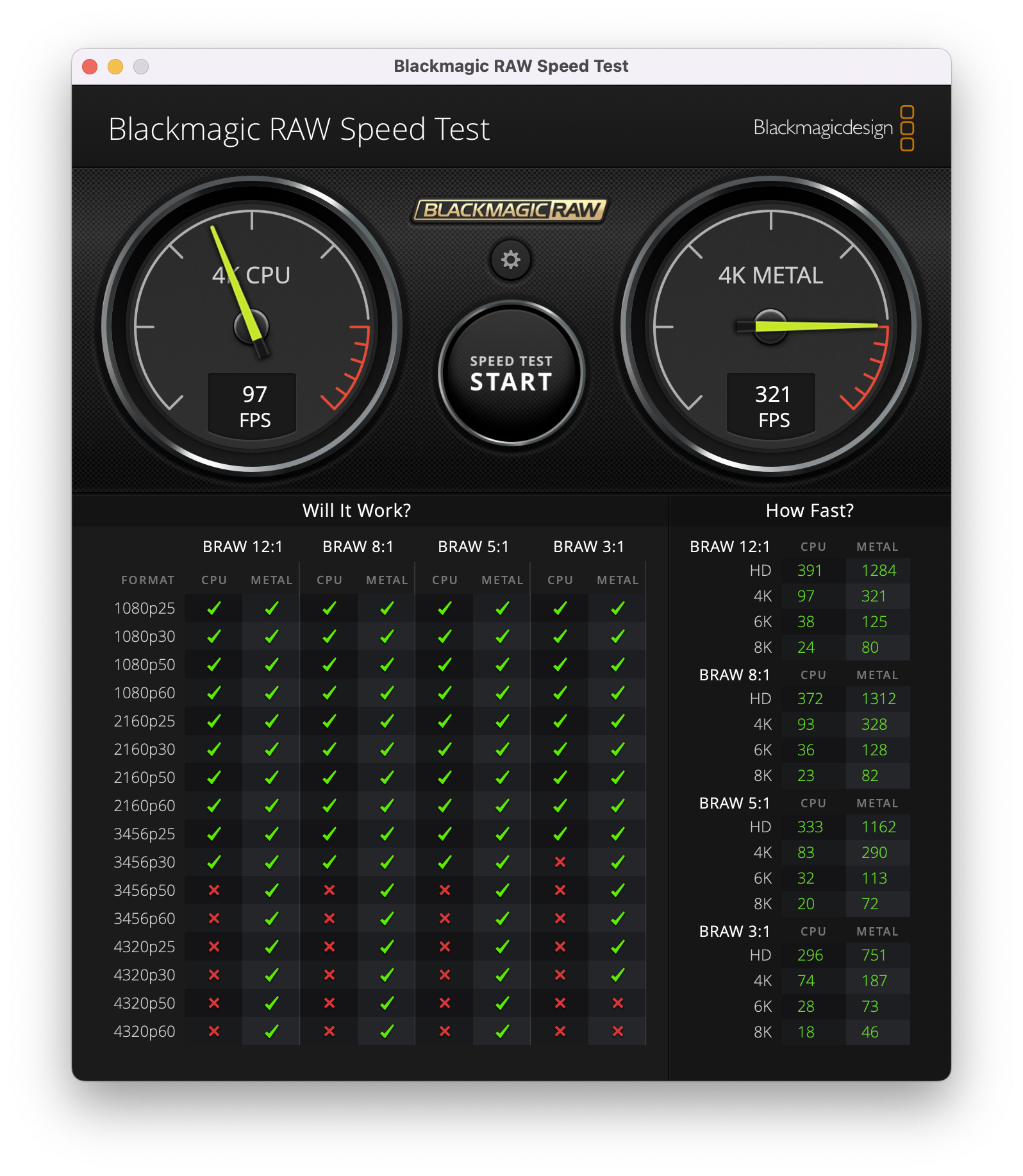Image resolution: width=1023 pixels, height=1176 pixels.
Task: Click BRAW 5:1 HD METAL value 1162
Action: (x=879, y=827)
